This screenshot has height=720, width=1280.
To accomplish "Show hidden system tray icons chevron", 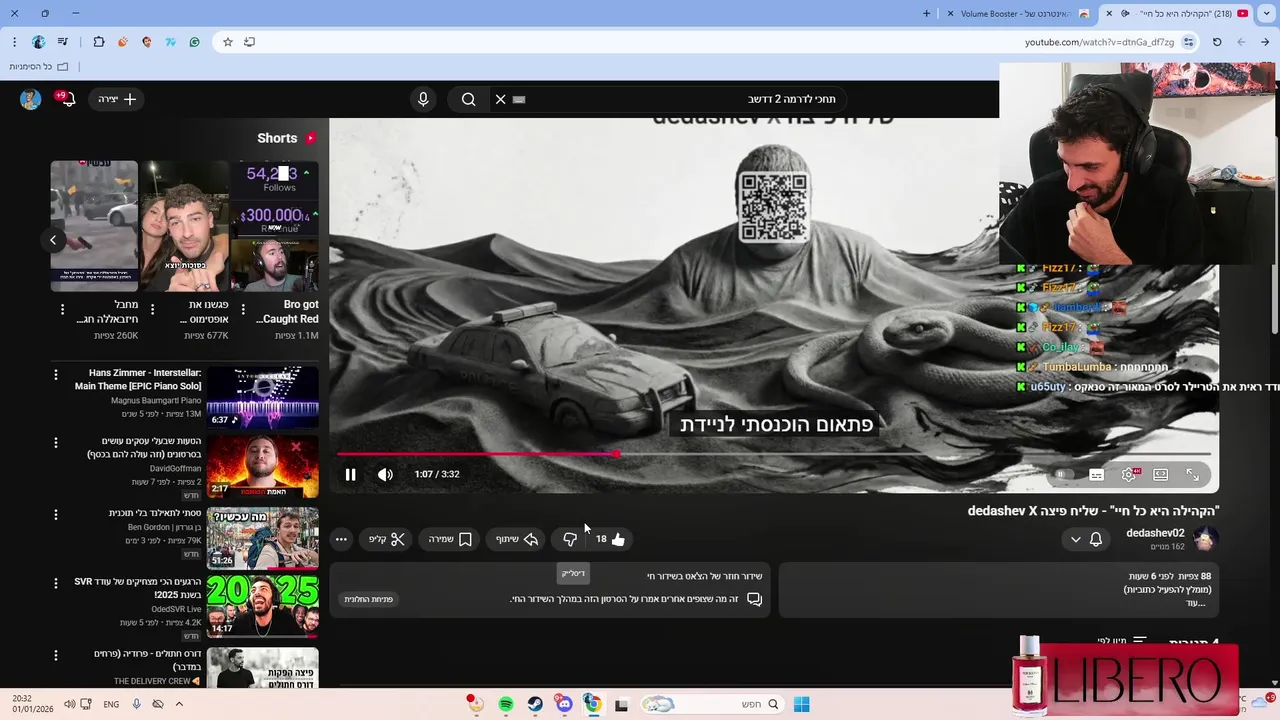I will click(x=179, y=704).
